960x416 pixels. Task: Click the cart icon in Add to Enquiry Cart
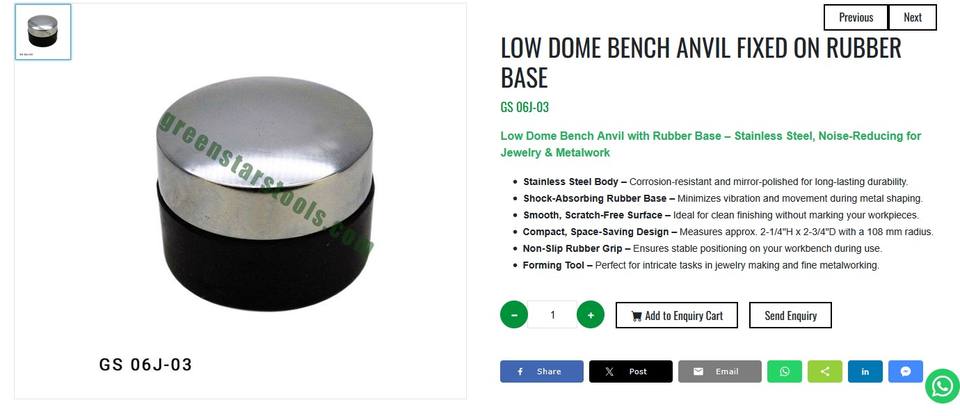pyautogui.click(x=636, y=316)
